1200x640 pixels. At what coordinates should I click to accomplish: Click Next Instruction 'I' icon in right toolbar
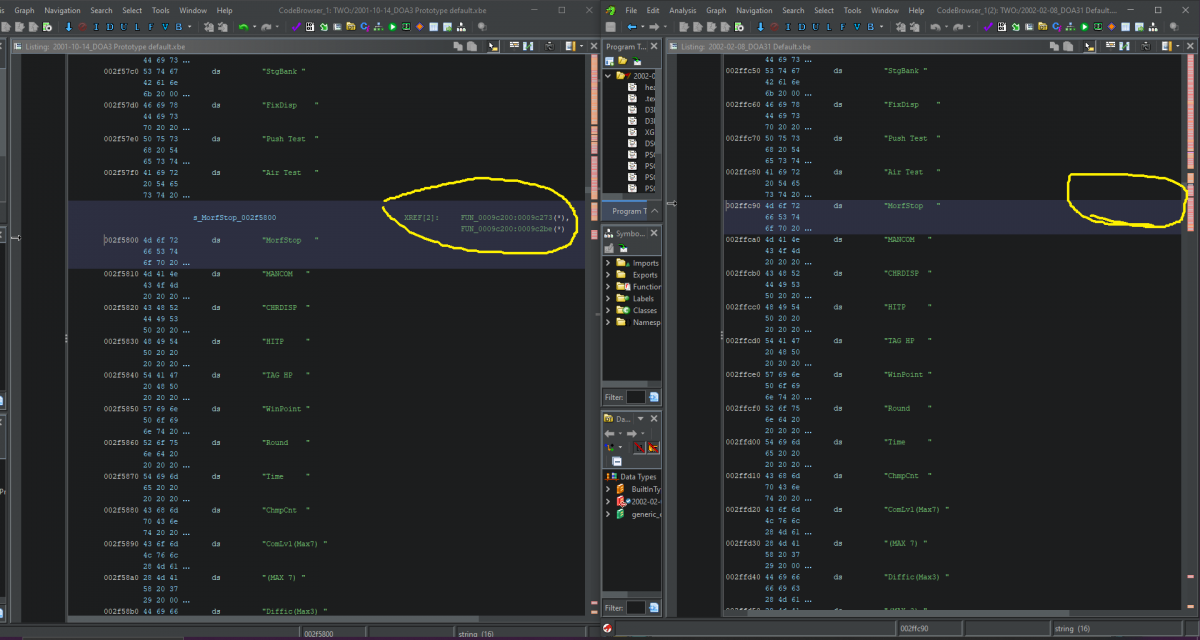[x=788, y=26]
